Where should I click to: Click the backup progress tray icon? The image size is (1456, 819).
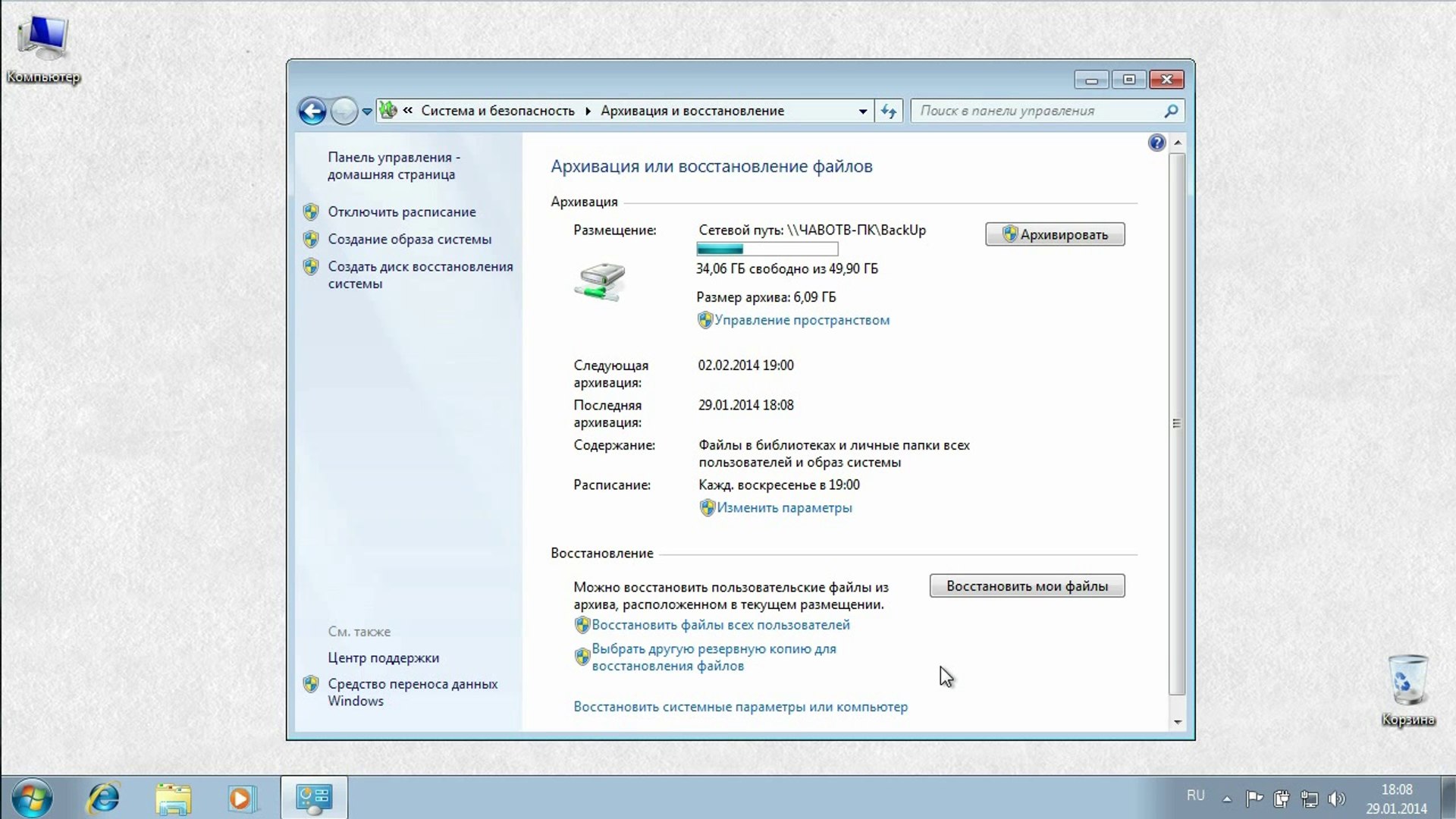[x=1282, y=798]
